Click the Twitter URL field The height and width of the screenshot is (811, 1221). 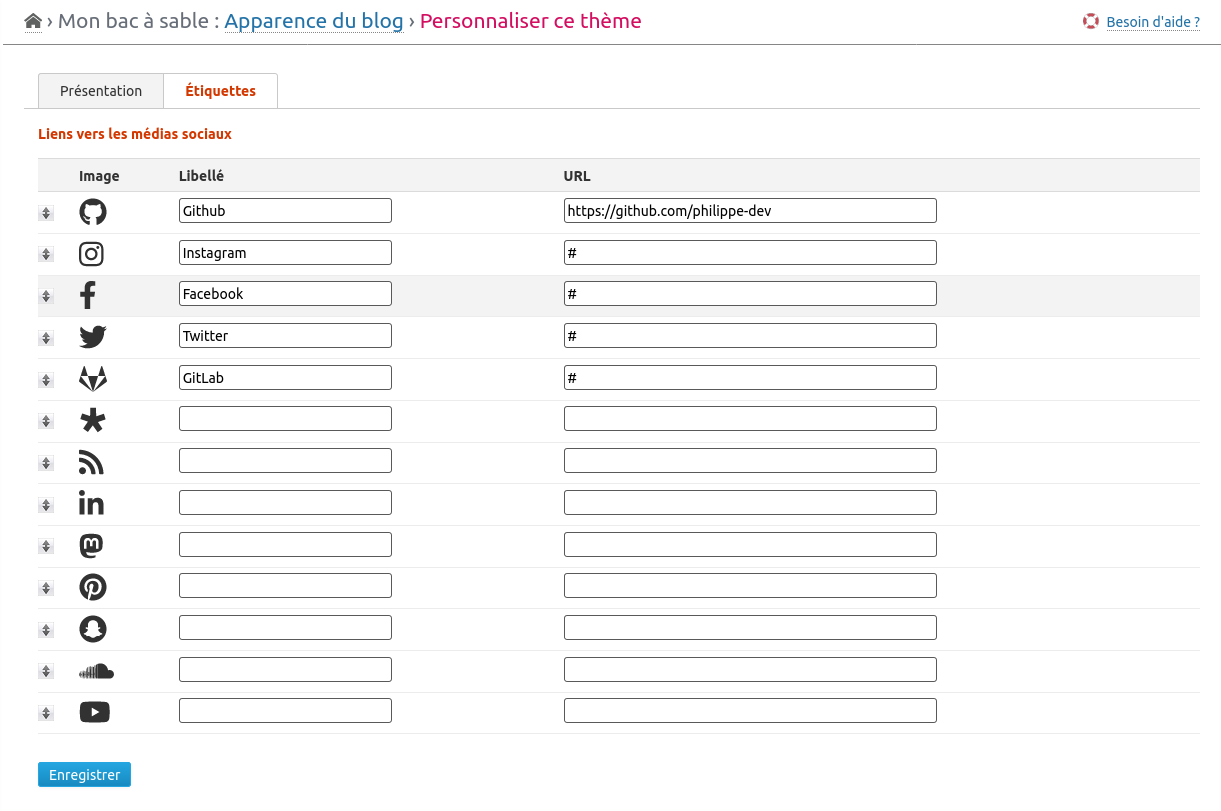pos(750,336)
